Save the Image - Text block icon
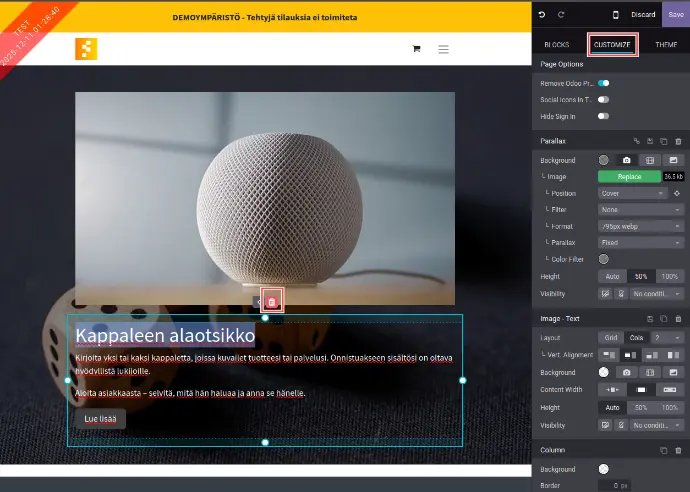This screenshot has height=492, width=690. click(649, 320)
